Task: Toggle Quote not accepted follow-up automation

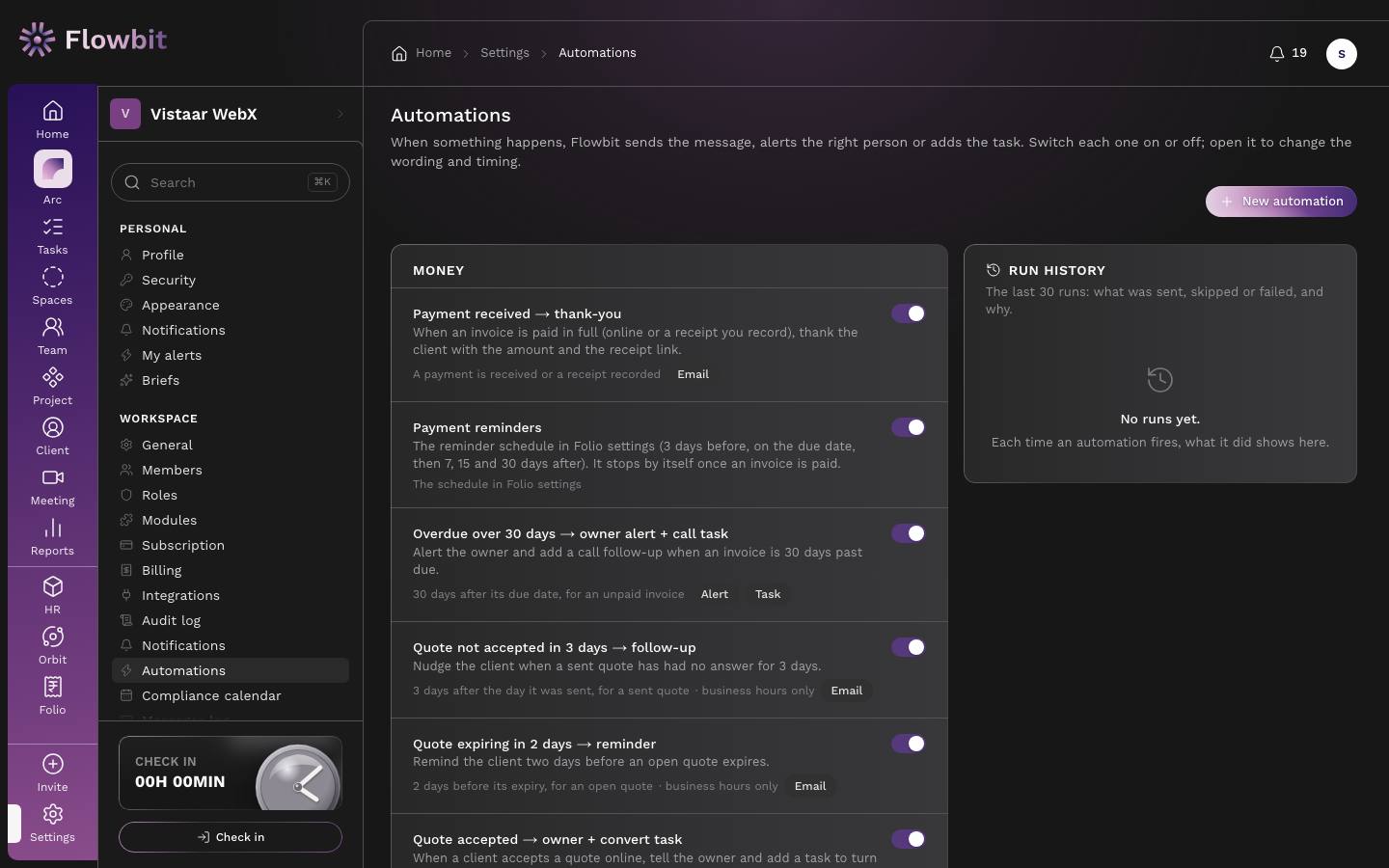Action: 908,647
